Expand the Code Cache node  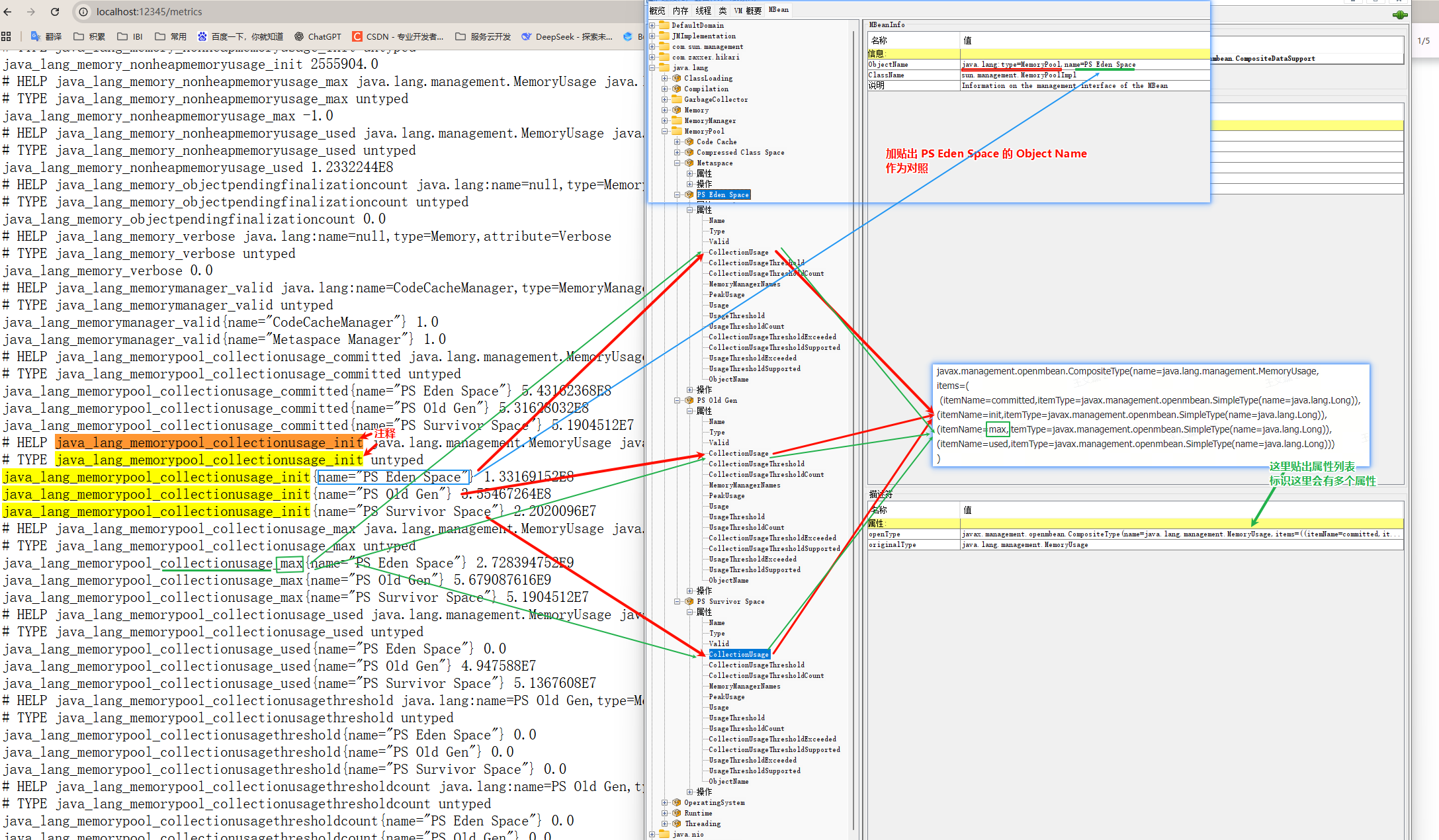tap(677, 142)
